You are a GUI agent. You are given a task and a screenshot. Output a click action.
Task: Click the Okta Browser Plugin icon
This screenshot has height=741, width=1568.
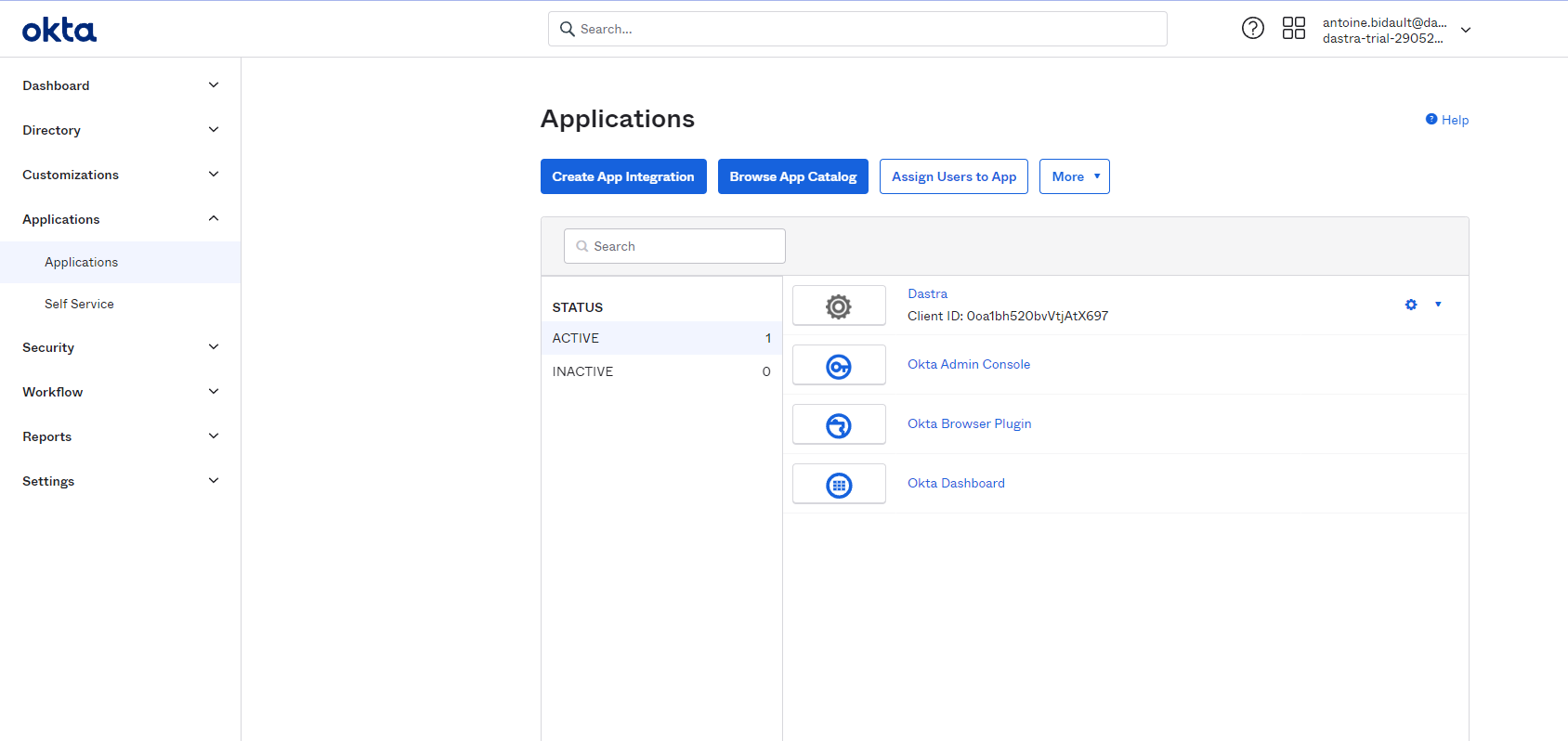[x=839, y=425]
